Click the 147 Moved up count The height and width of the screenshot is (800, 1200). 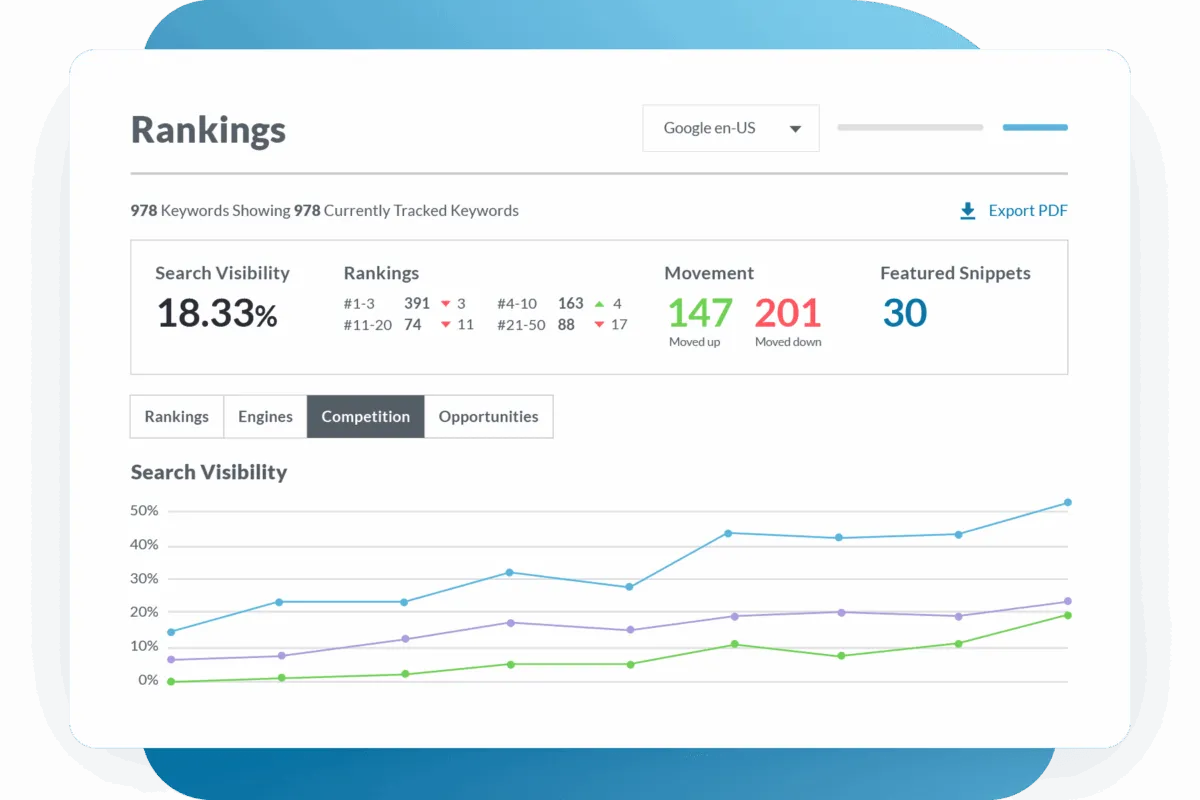(699, 313)
